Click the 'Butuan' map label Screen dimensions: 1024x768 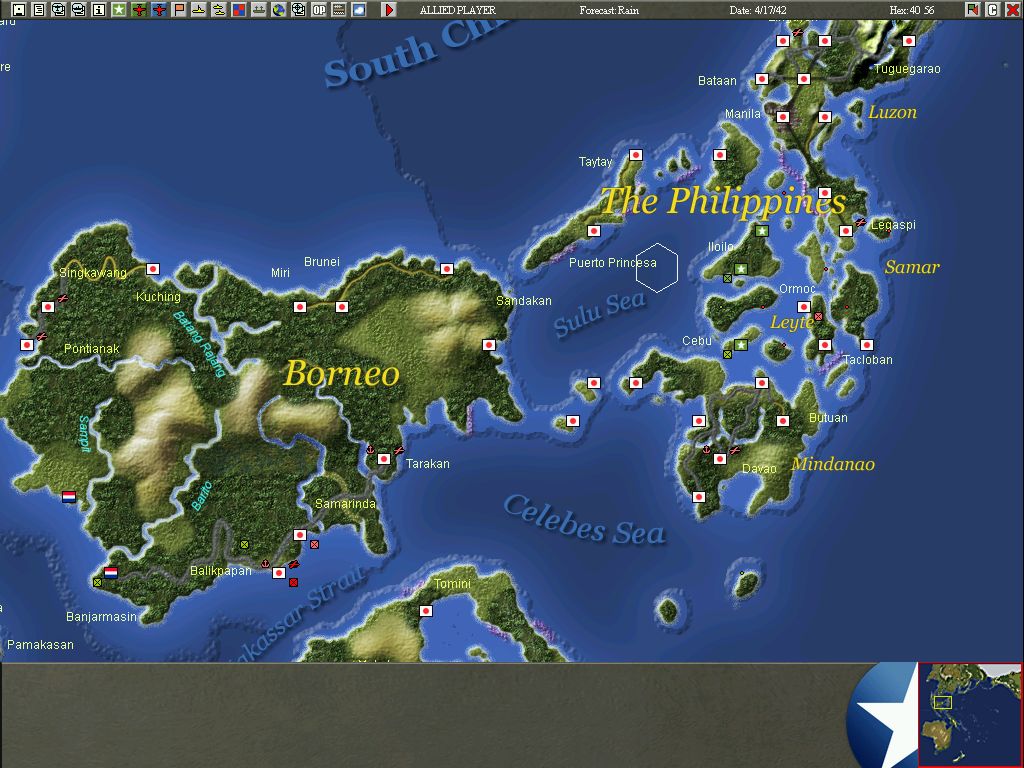click(828, 418)
